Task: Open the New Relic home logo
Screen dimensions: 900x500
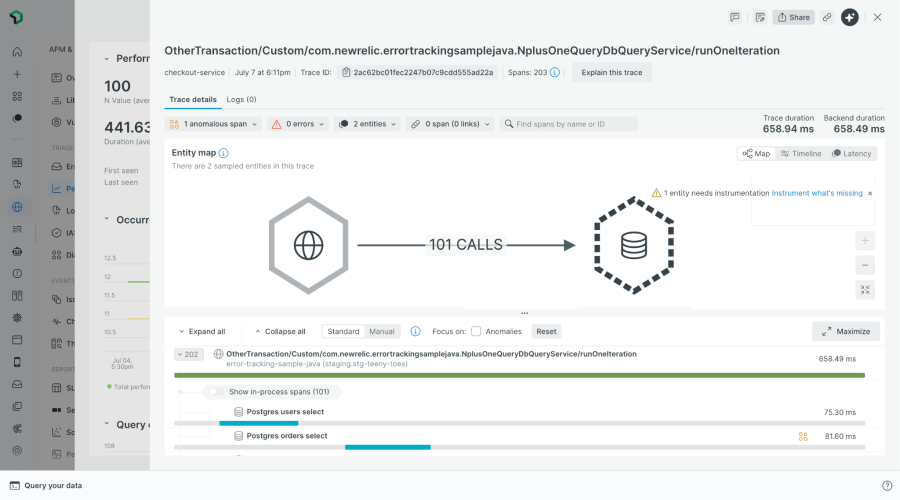Action: click(x=17, y=17)
